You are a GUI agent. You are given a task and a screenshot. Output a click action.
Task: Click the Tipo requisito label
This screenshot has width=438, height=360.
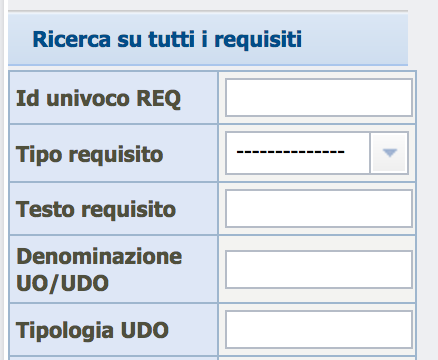90,155
